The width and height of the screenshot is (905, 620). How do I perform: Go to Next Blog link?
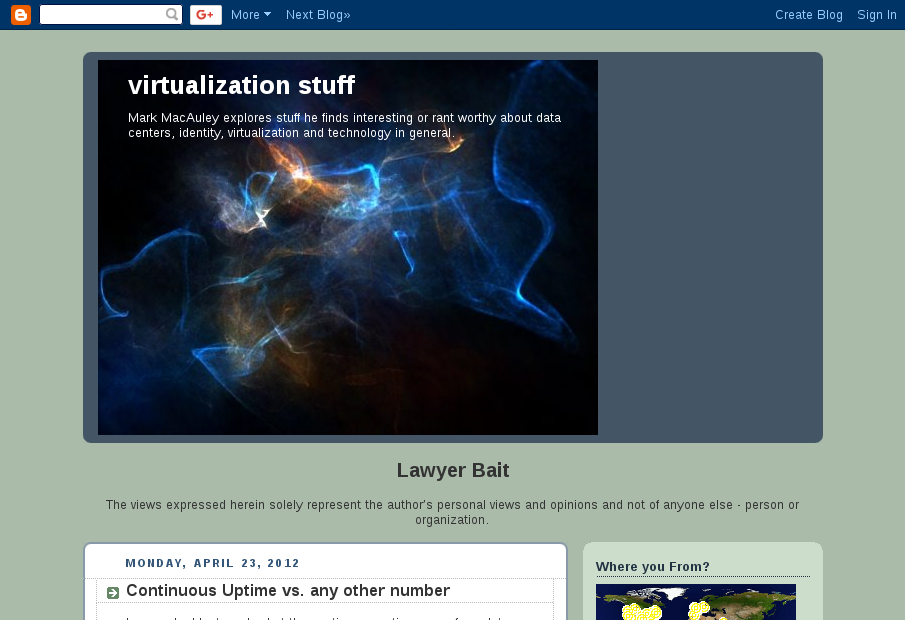click(318, 15)
